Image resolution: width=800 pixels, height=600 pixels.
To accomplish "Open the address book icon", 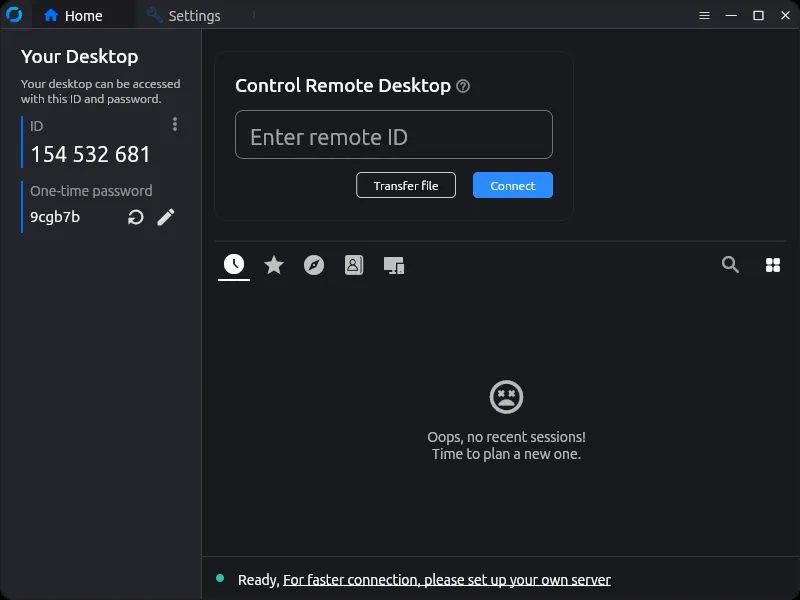I will [x=353, y=265].
